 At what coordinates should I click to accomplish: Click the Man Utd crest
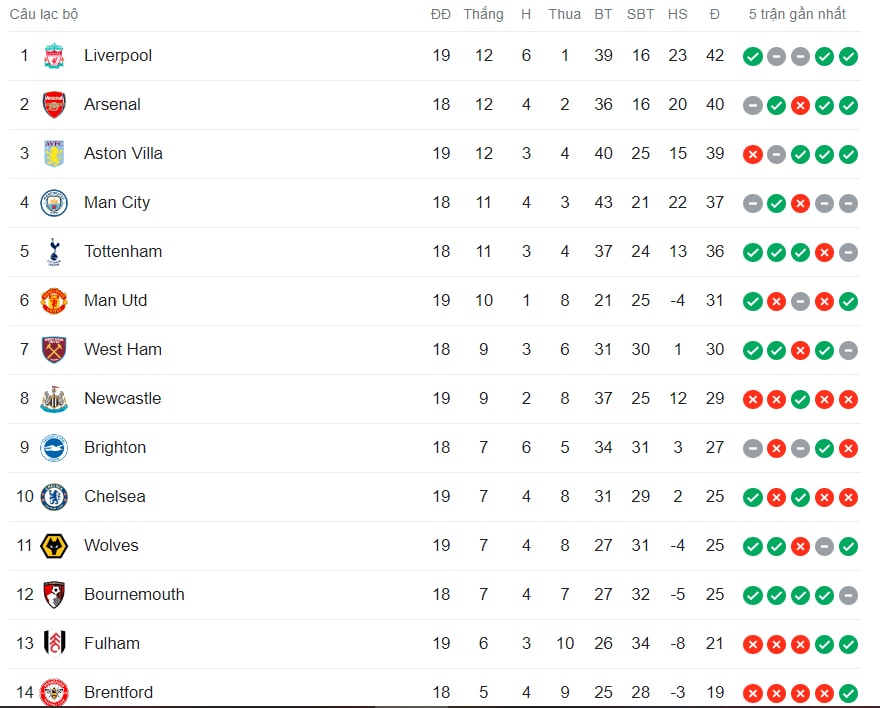(x=54, y=301)
